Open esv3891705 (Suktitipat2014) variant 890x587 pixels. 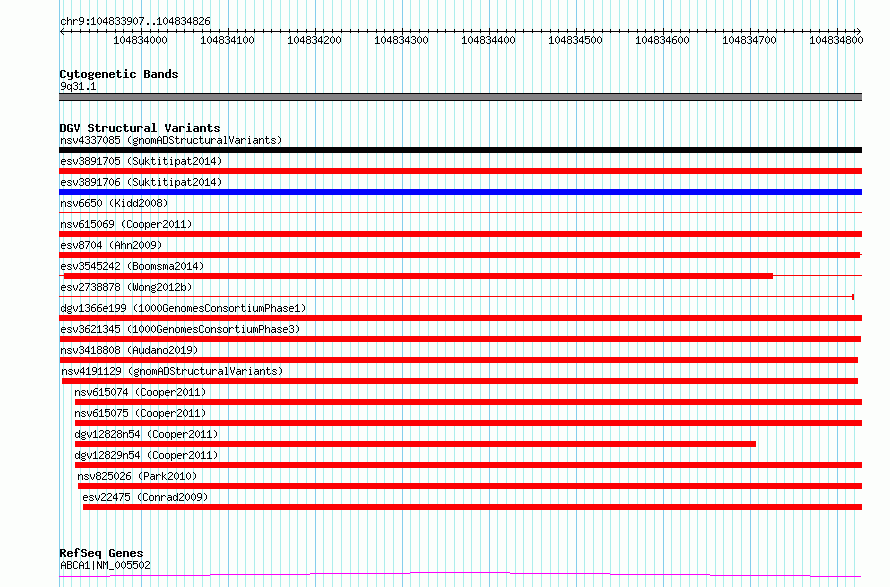coord(141,161)
